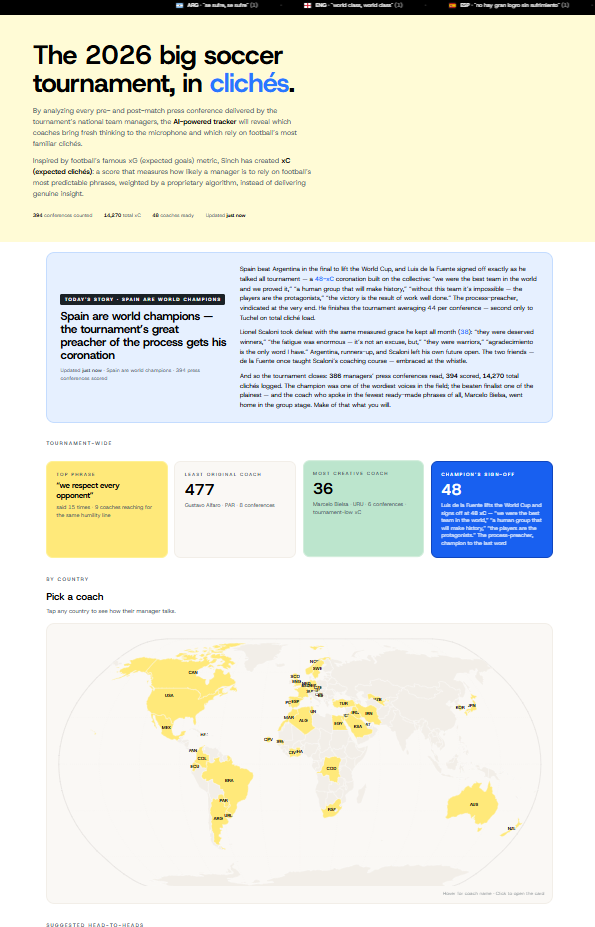The height and width of the screenshot is (927, 595).
Task: Select Mexico (MEX) on the map
Action: (x=168, y=727)
